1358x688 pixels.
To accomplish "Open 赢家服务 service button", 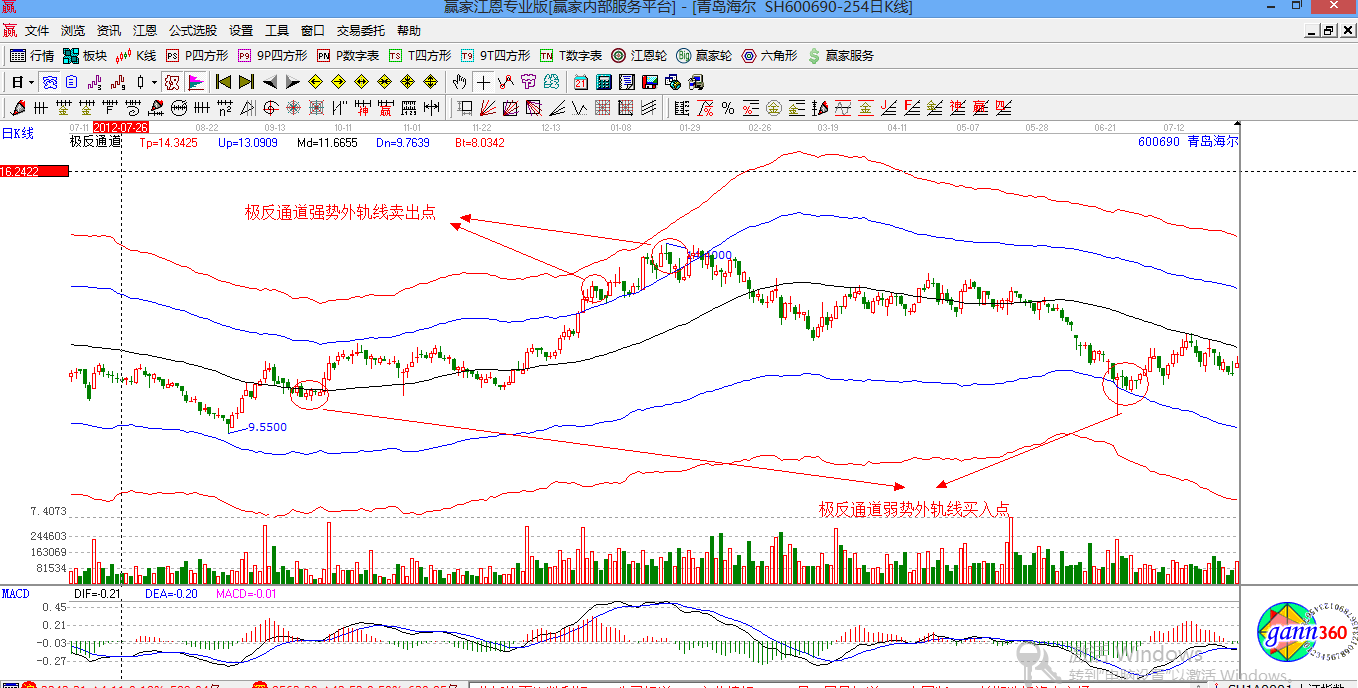I will [840, 56].
